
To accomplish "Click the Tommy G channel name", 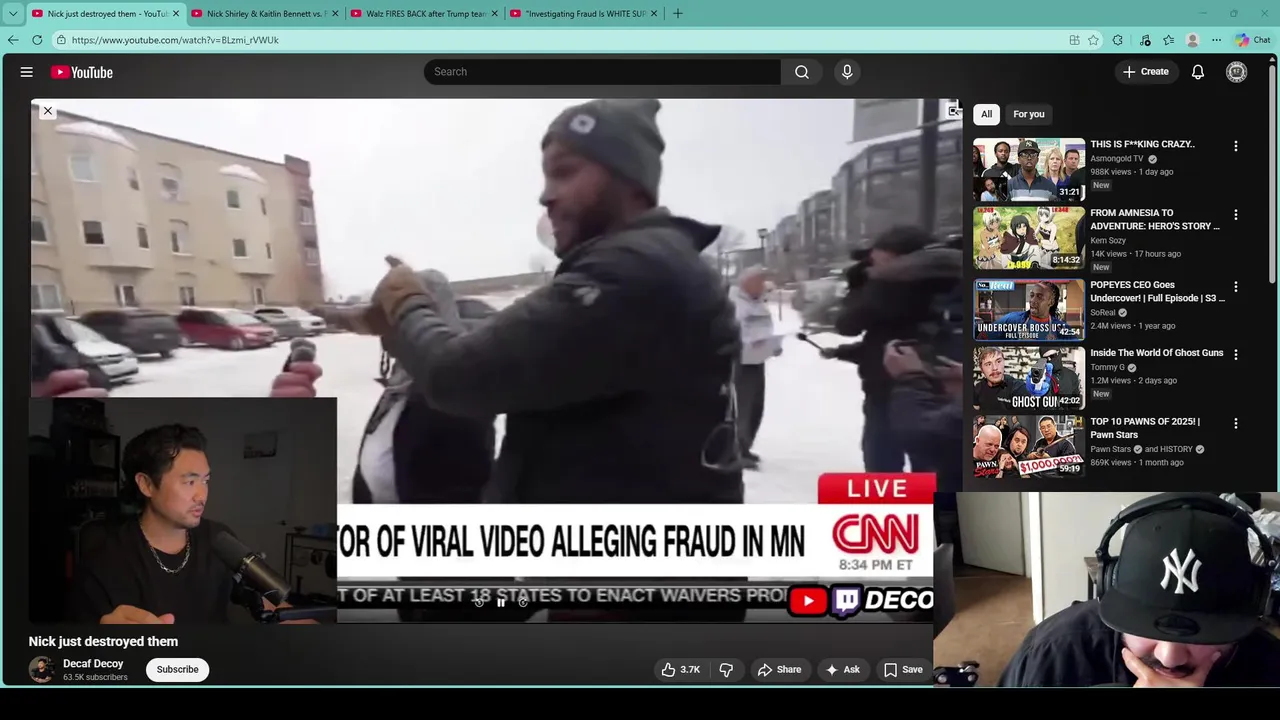I will (x=1107, y=367).
